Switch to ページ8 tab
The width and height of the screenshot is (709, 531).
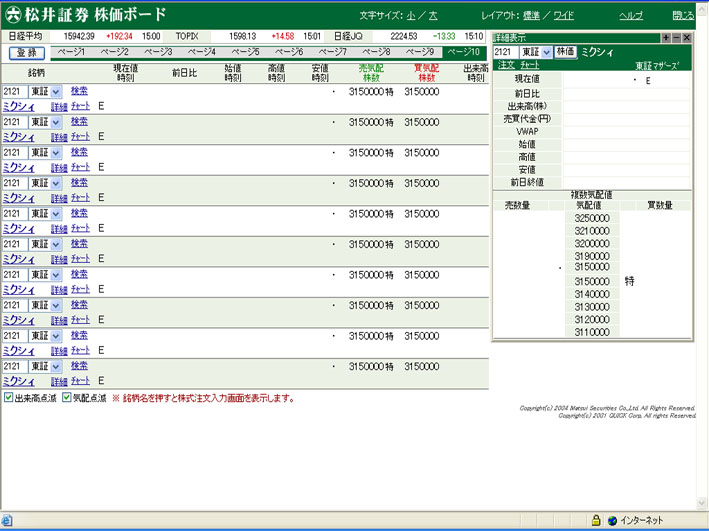click(x=376, y=52)
